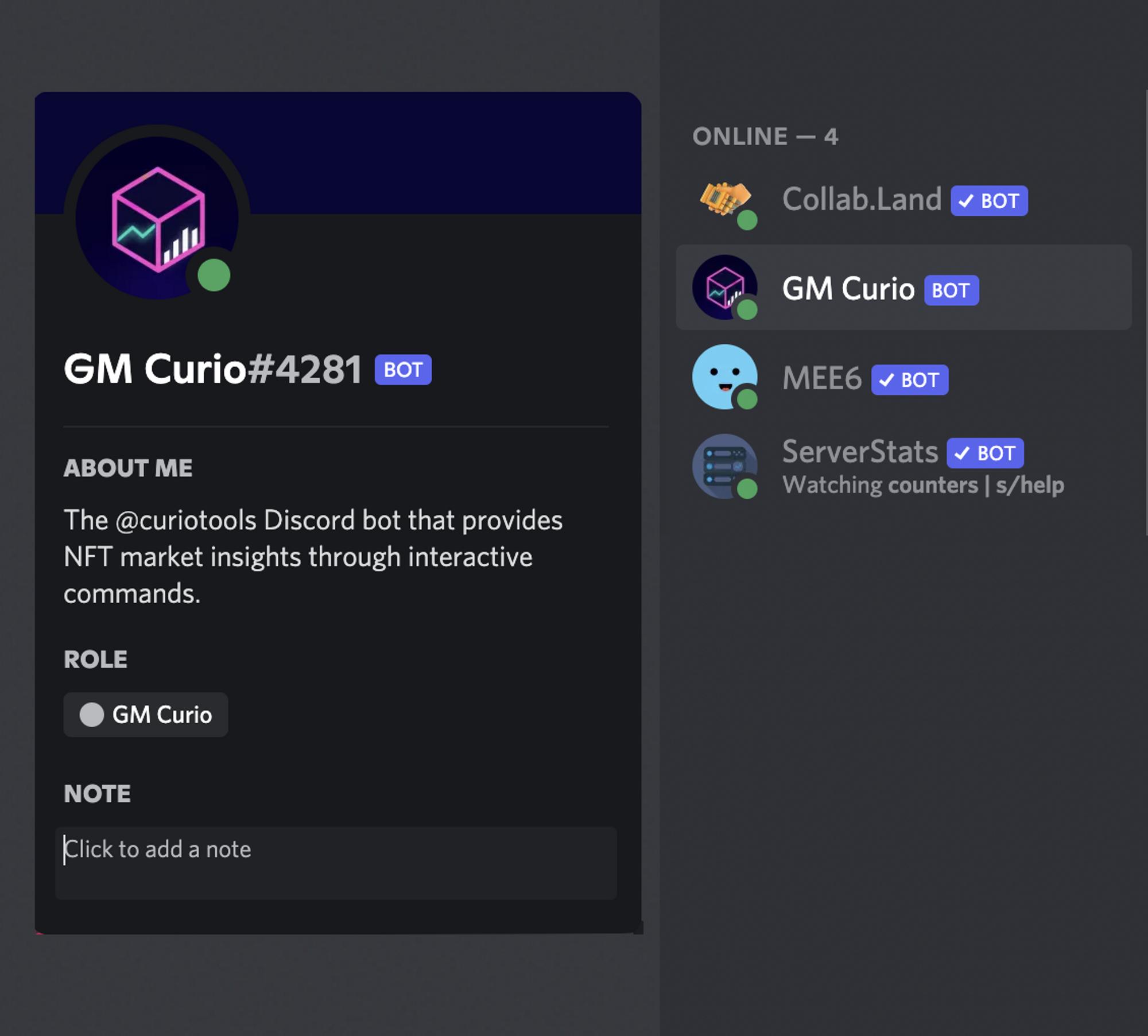This screenshot has width=1148, height=1036.
Task: Click into the 'Click to add a note' field
Action: pyautogui.click(x=336, y=863)
